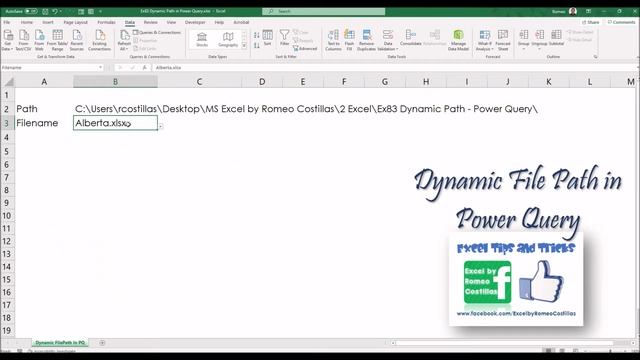Open the Name Box dropdown arrow
The image size is (640, 360).
click(x=100, y=67)
